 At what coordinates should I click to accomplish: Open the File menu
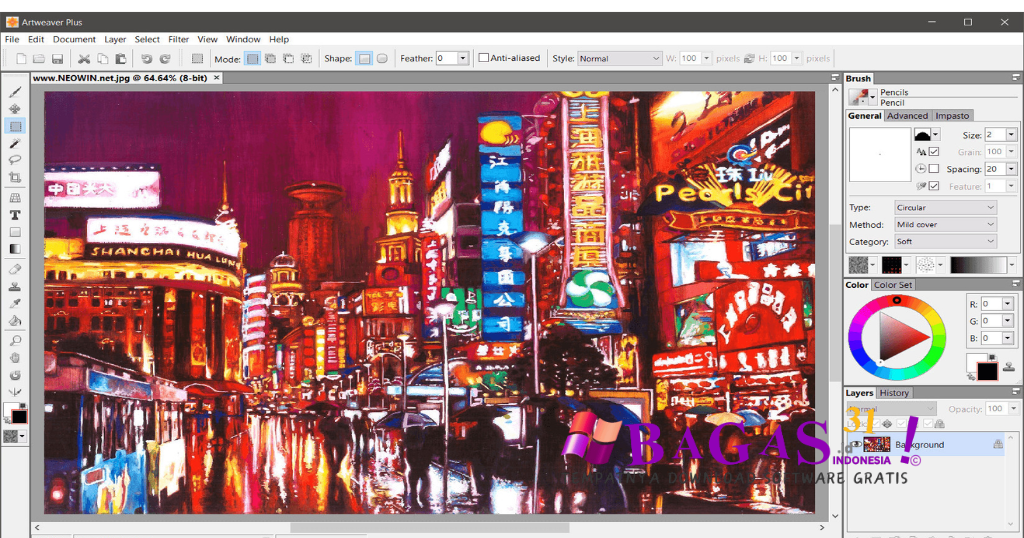pos(12,39)
